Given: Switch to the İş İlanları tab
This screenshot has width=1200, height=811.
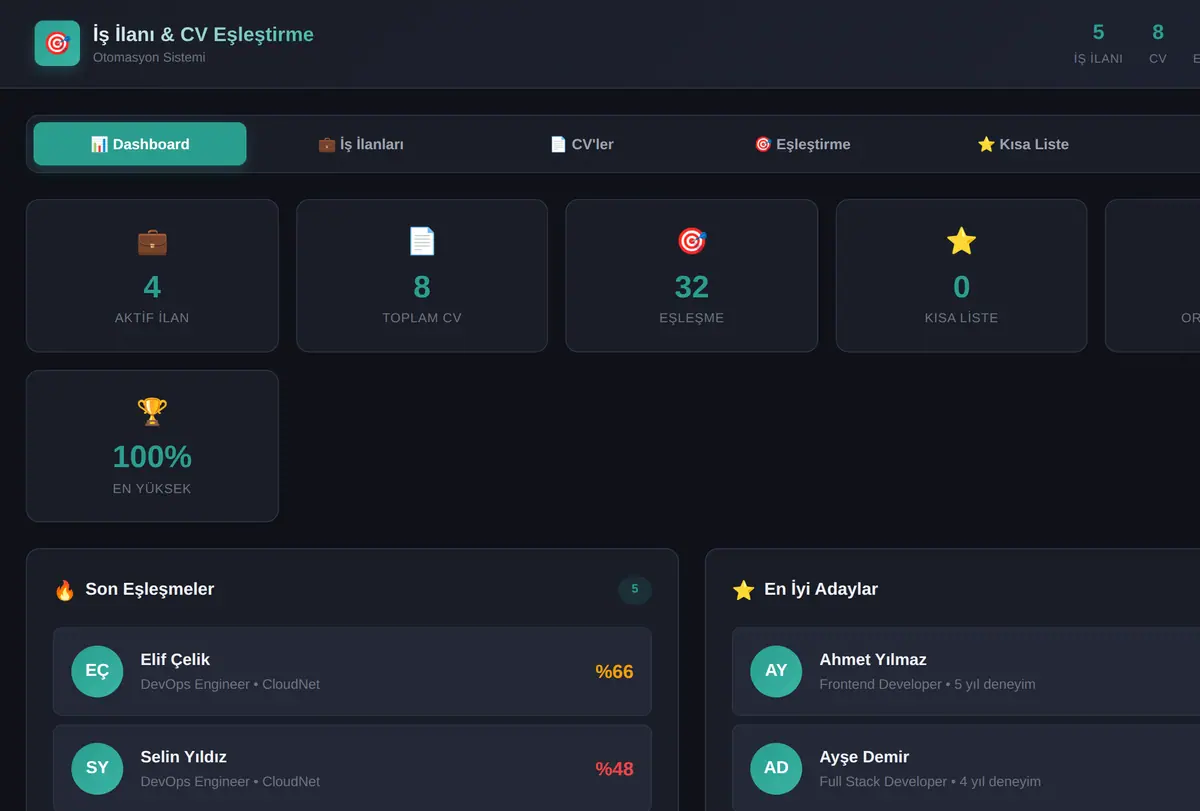Looking at the screenshot, I should (361, 144).
